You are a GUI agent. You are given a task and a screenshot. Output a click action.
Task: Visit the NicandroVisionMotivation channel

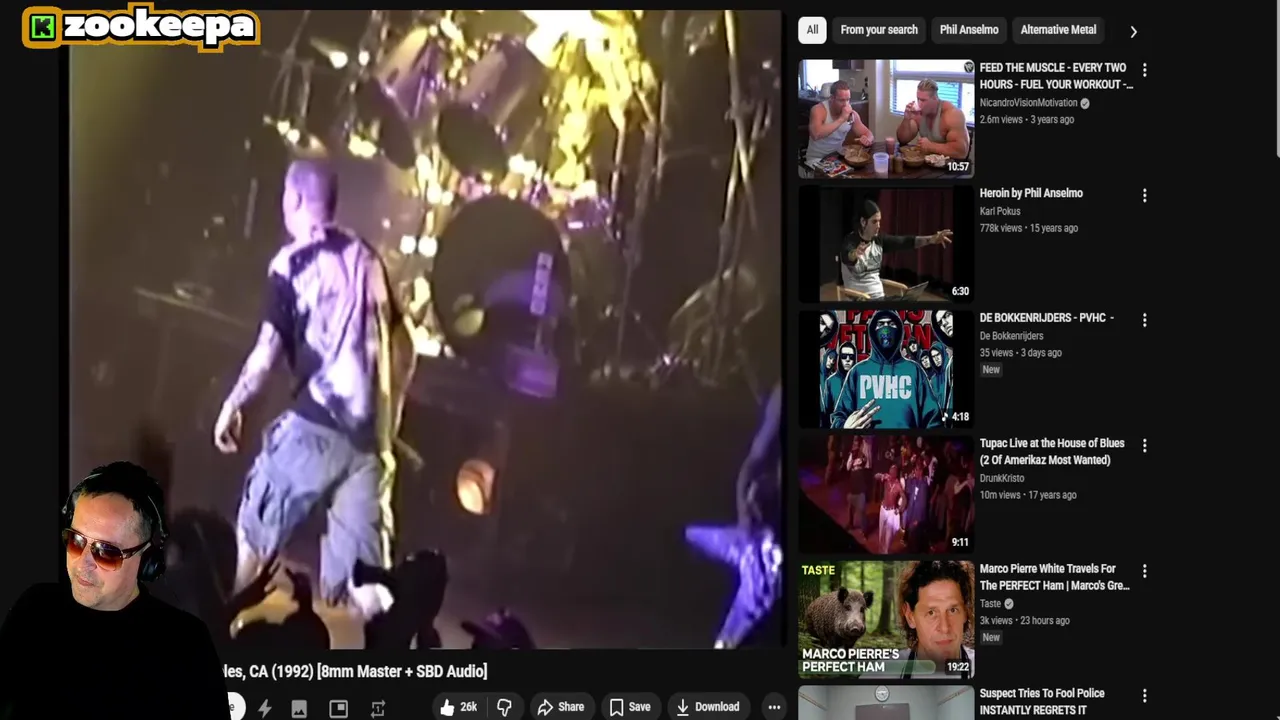click(1028, 103)
